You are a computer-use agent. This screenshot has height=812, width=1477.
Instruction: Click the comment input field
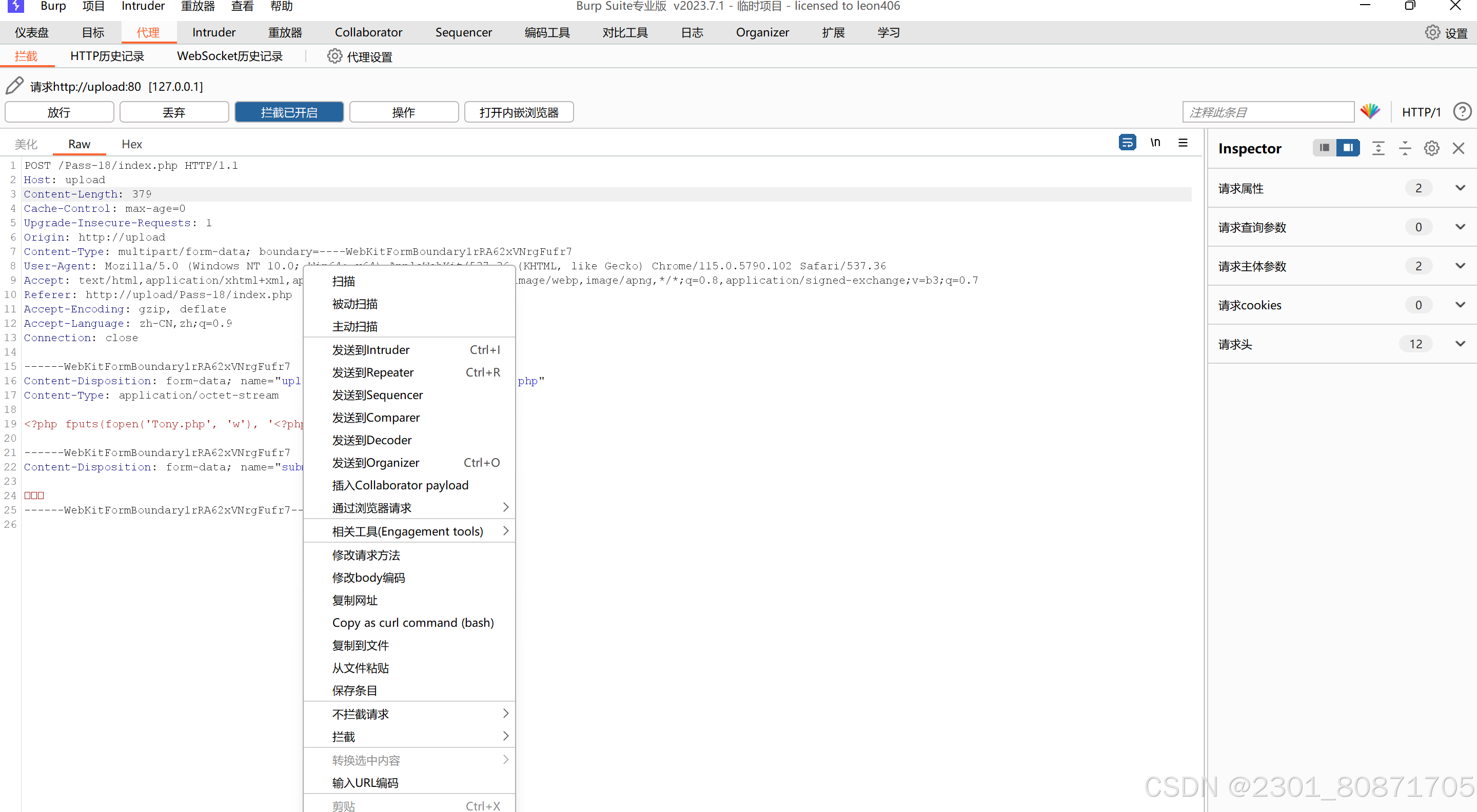(1268, 112)
